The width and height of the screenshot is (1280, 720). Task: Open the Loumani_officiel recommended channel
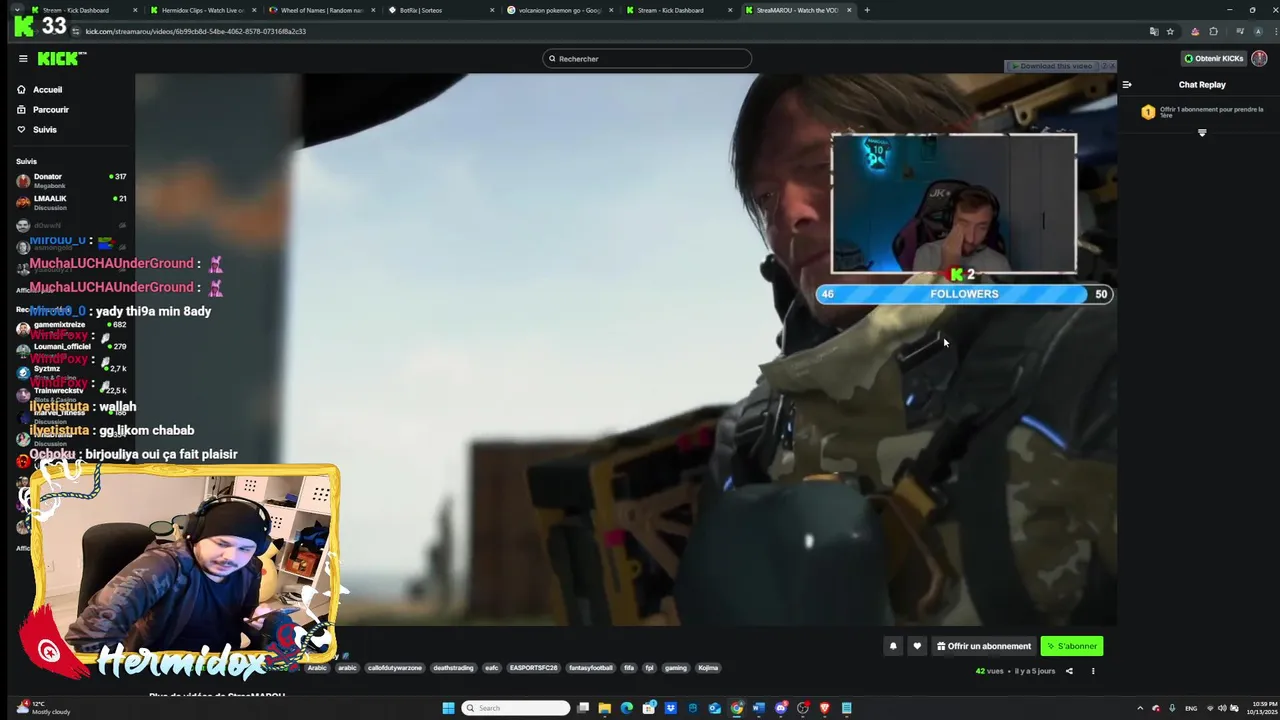pyautogui.click(x=70, y=349)
